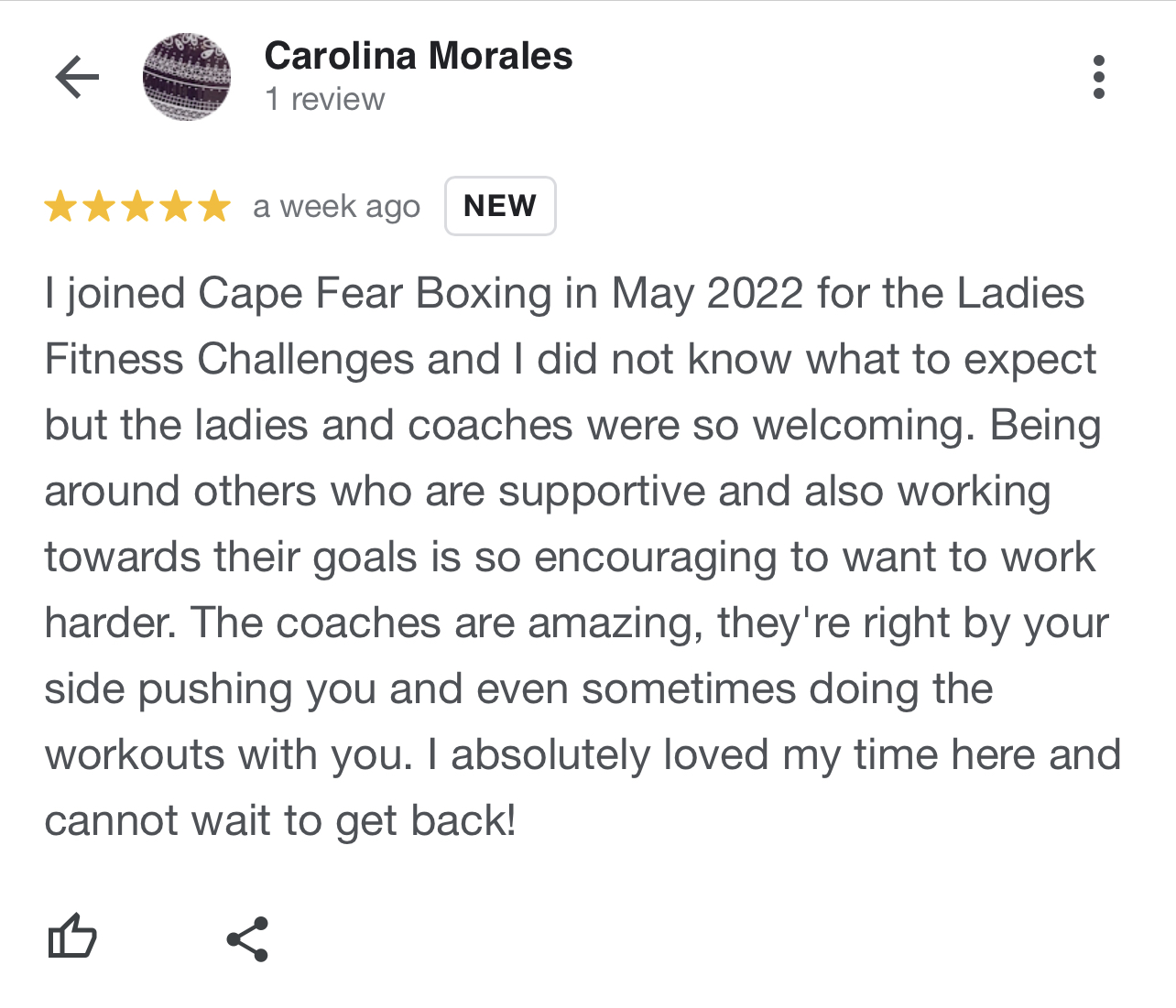The image size is (1176, 1008).
Task: Click the fourth yellow rating star
Action: (176, 206)
